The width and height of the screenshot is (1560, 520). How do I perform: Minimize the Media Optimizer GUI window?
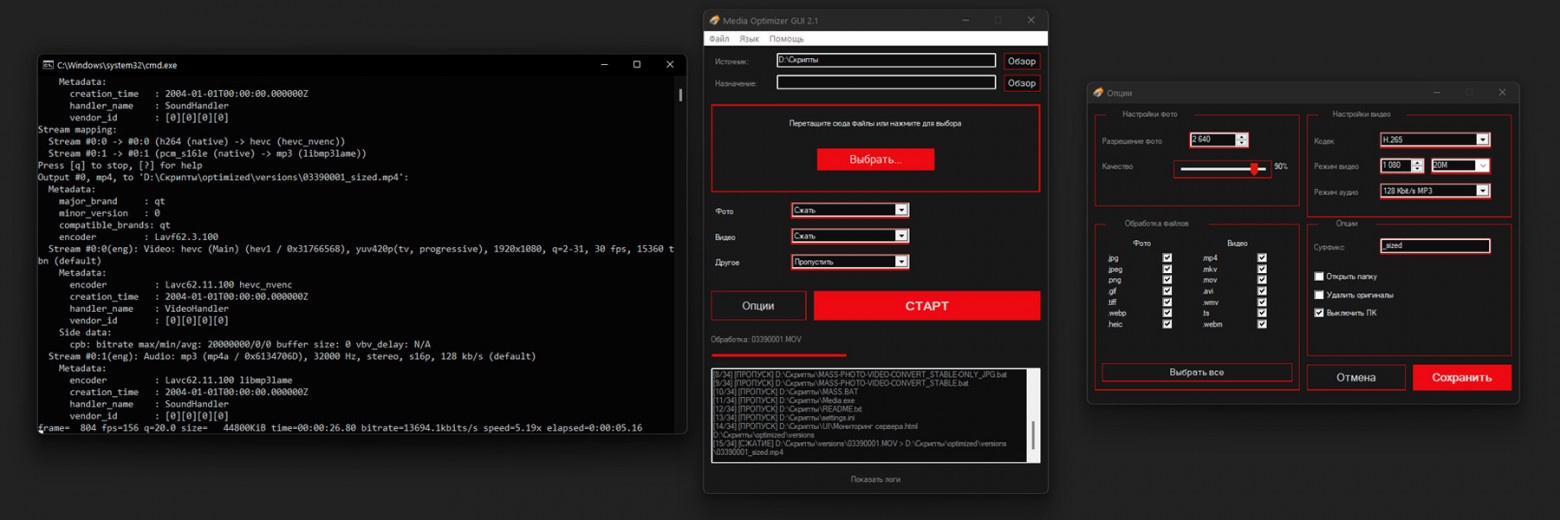965,20
